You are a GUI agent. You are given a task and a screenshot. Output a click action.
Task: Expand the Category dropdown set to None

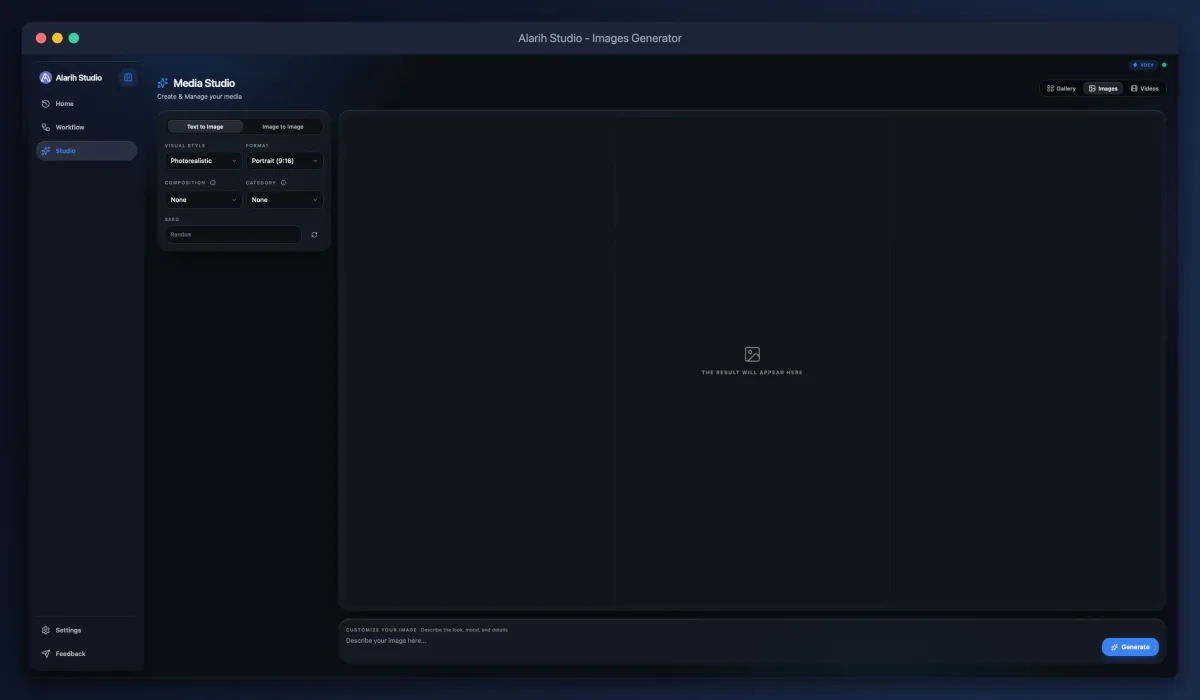pyautogui.click(x=284, y=200)
